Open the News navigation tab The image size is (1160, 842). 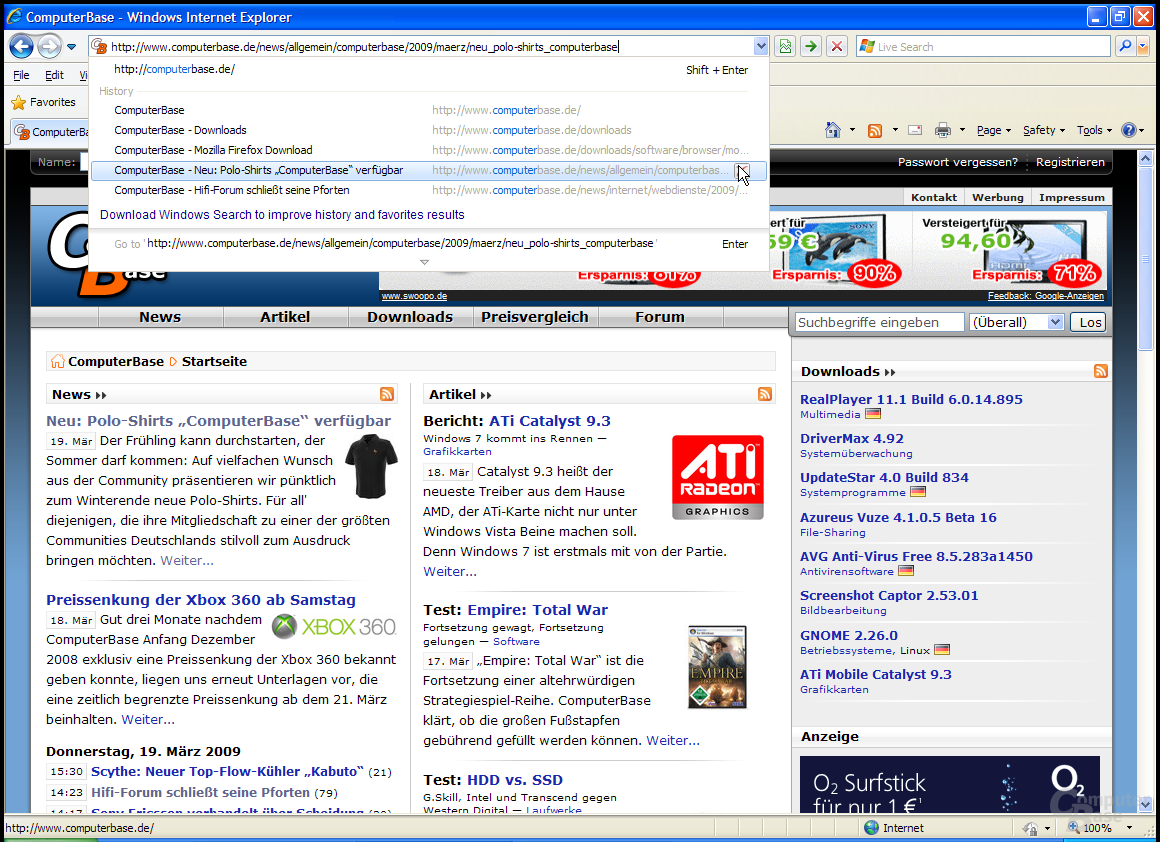point(160,317)
